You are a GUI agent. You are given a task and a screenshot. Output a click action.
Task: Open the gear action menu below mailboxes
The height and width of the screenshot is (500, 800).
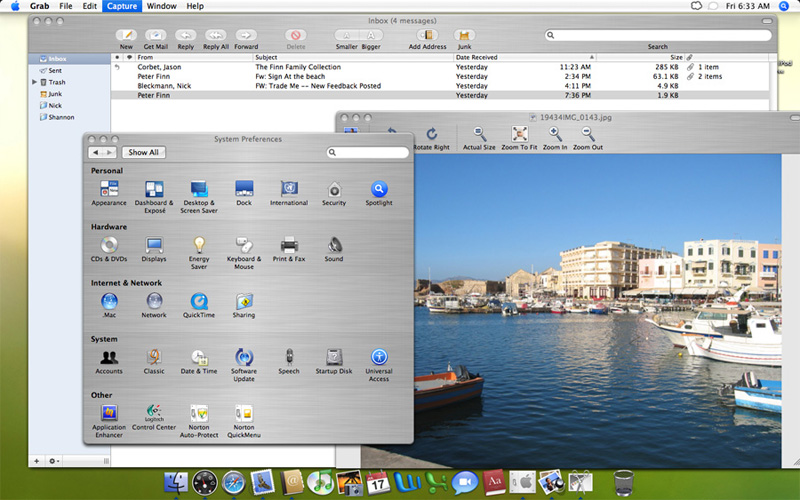click(x=53, y=461)
